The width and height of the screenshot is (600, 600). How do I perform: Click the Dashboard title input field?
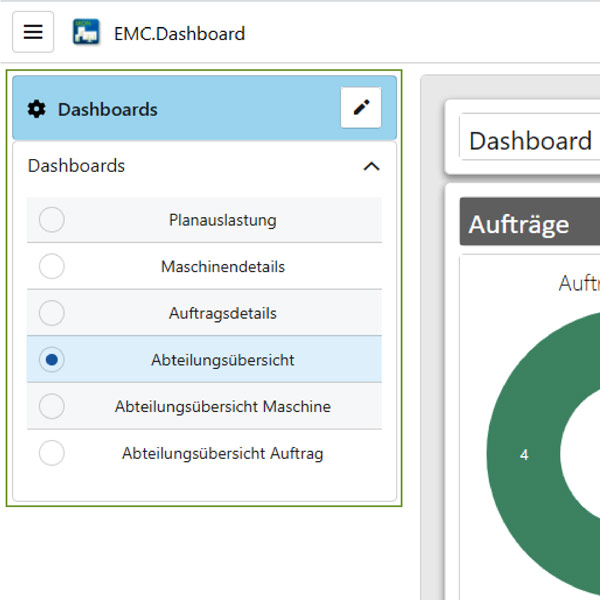(530, 137)
